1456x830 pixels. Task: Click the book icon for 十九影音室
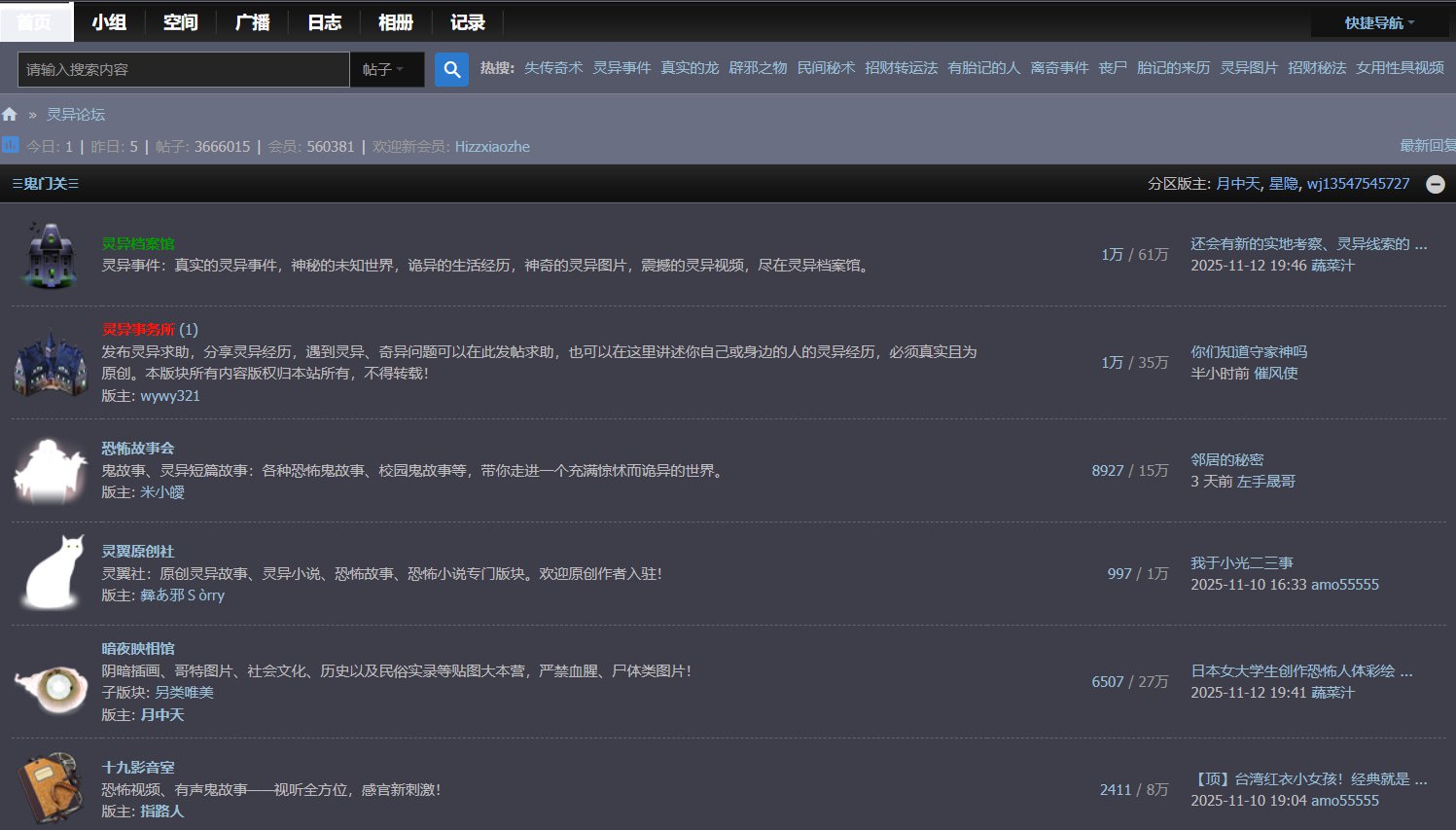pyautogui.click(x=49, y=788)
